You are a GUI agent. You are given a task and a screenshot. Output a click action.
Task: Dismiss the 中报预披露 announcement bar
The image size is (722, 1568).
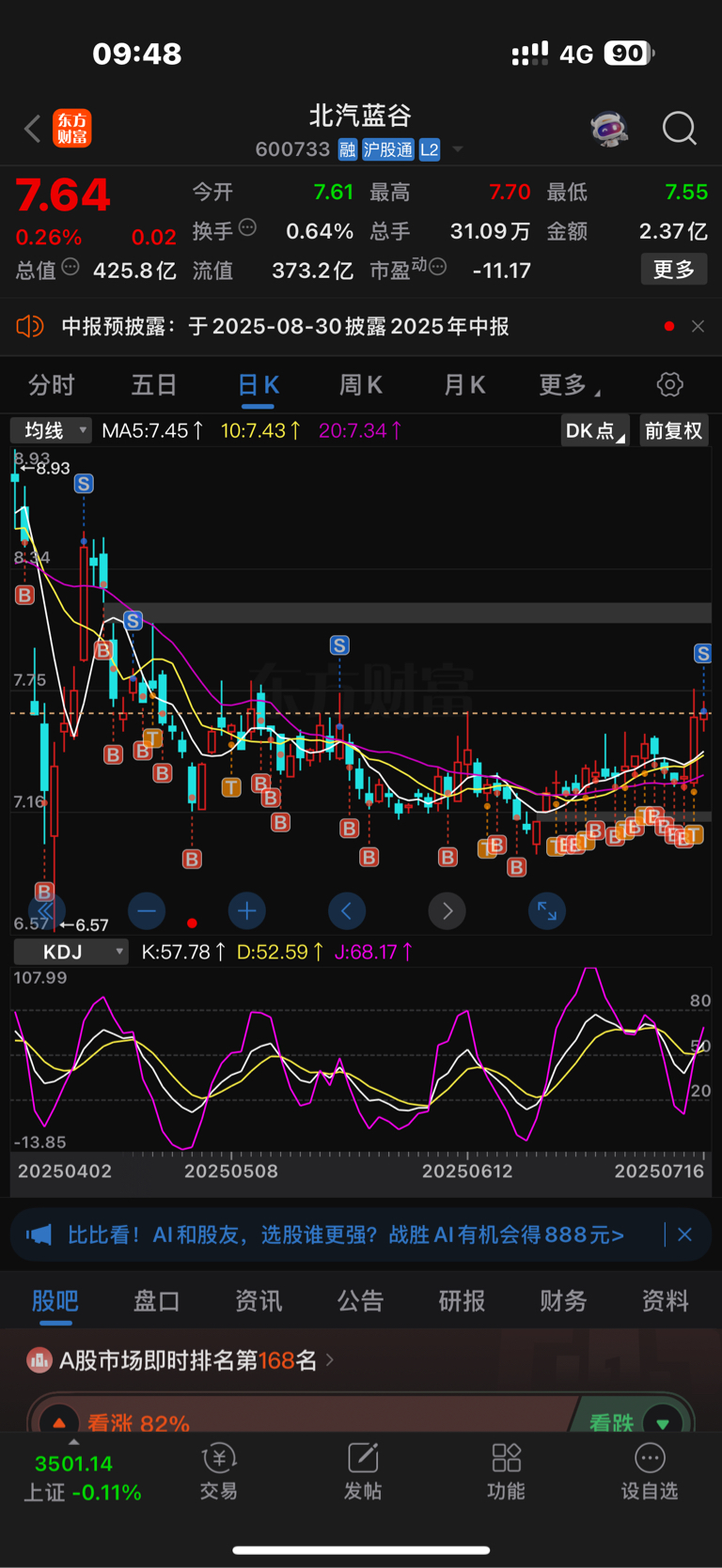click(698, 326)
